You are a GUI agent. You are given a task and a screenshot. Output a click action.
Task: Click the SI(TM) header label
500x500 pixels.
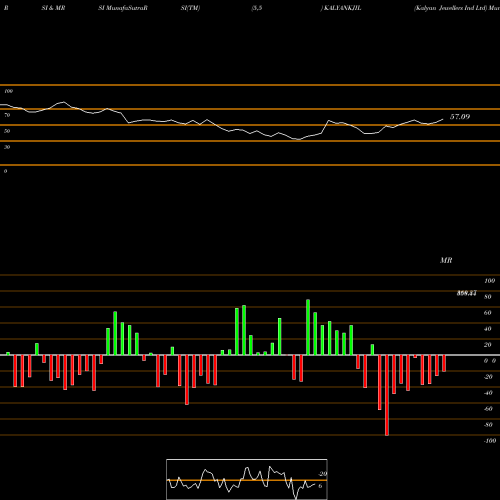(190, 8)
